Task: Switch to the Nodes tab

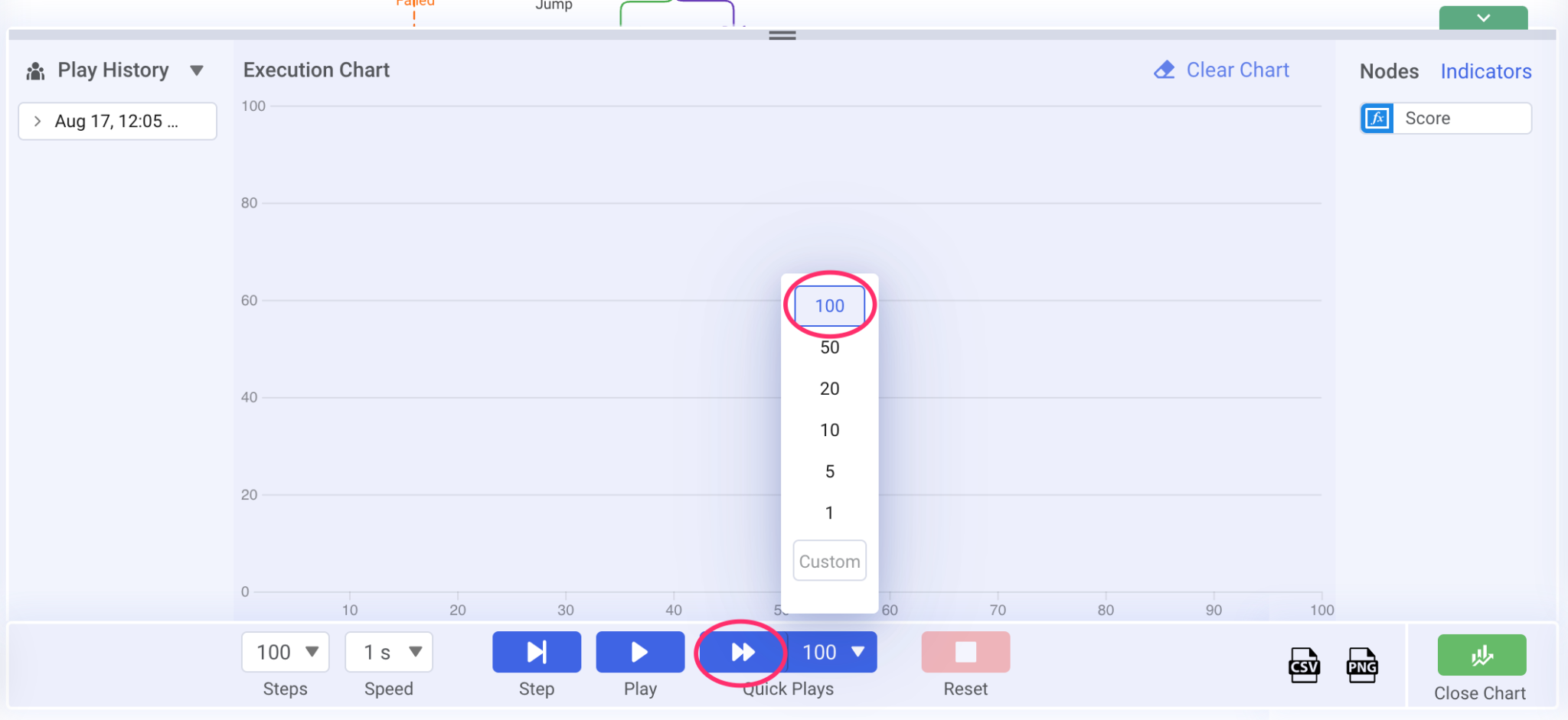Action: (1388, 70)
